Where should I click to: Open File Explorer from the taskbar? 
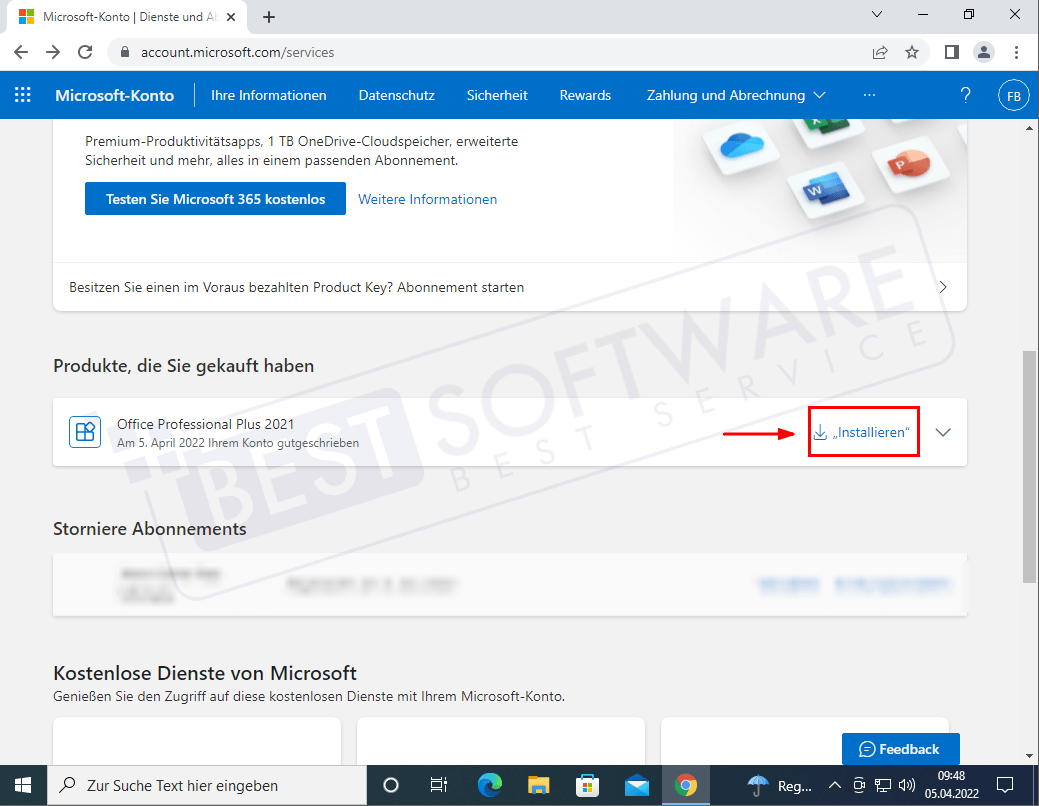tap(539, 785)
